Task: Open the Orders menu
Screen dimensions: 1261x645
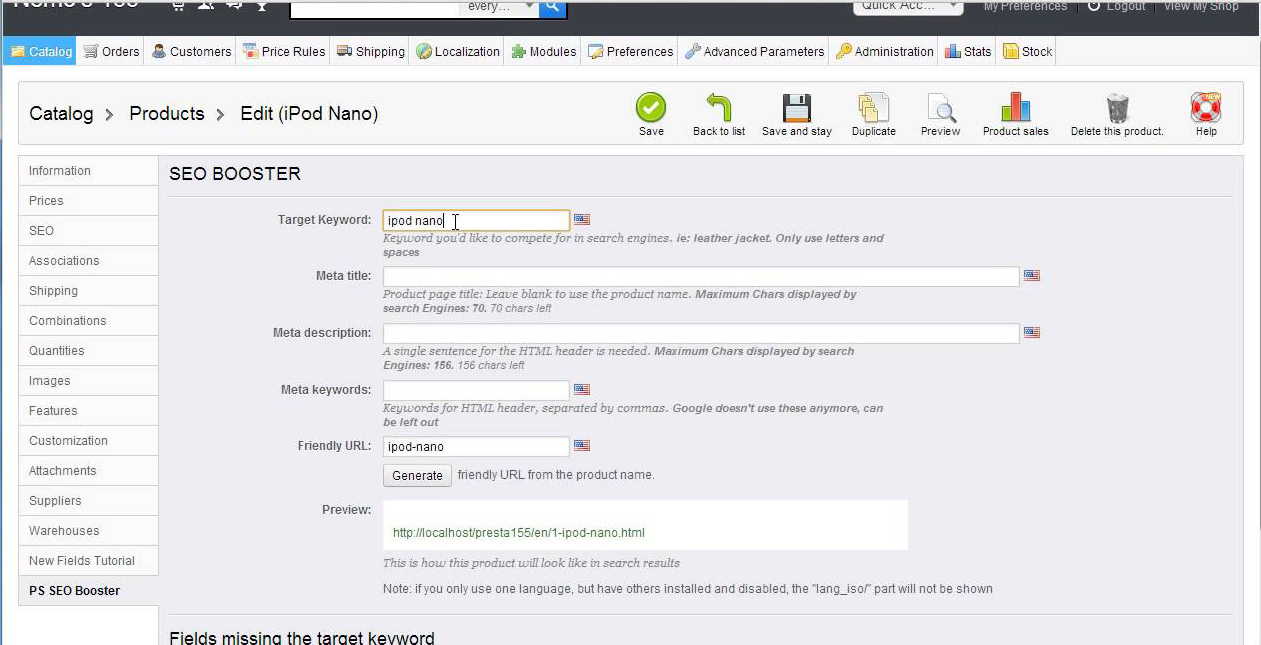Action: (111, 51)
